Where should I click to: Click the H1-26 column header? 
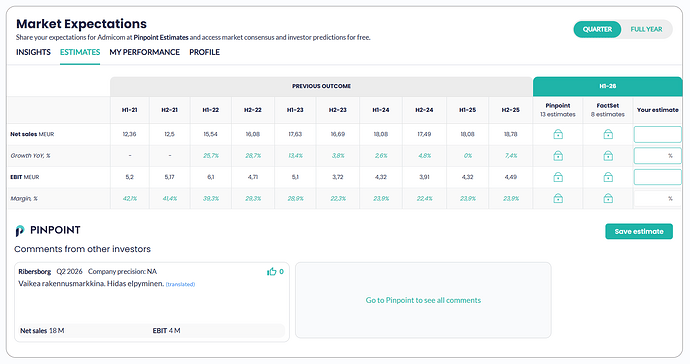point(607,86)
